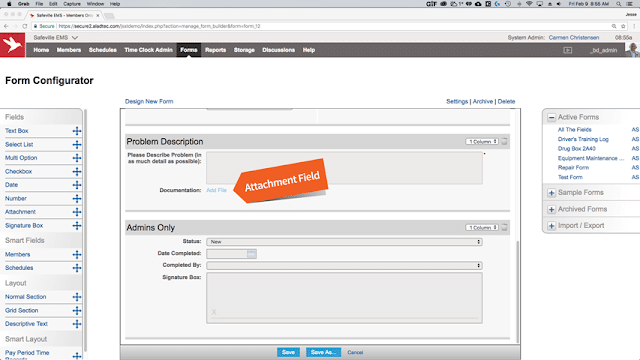Expand the Sample Forms panel
Screen dimensions: 640x360
[x=551, y=193]
